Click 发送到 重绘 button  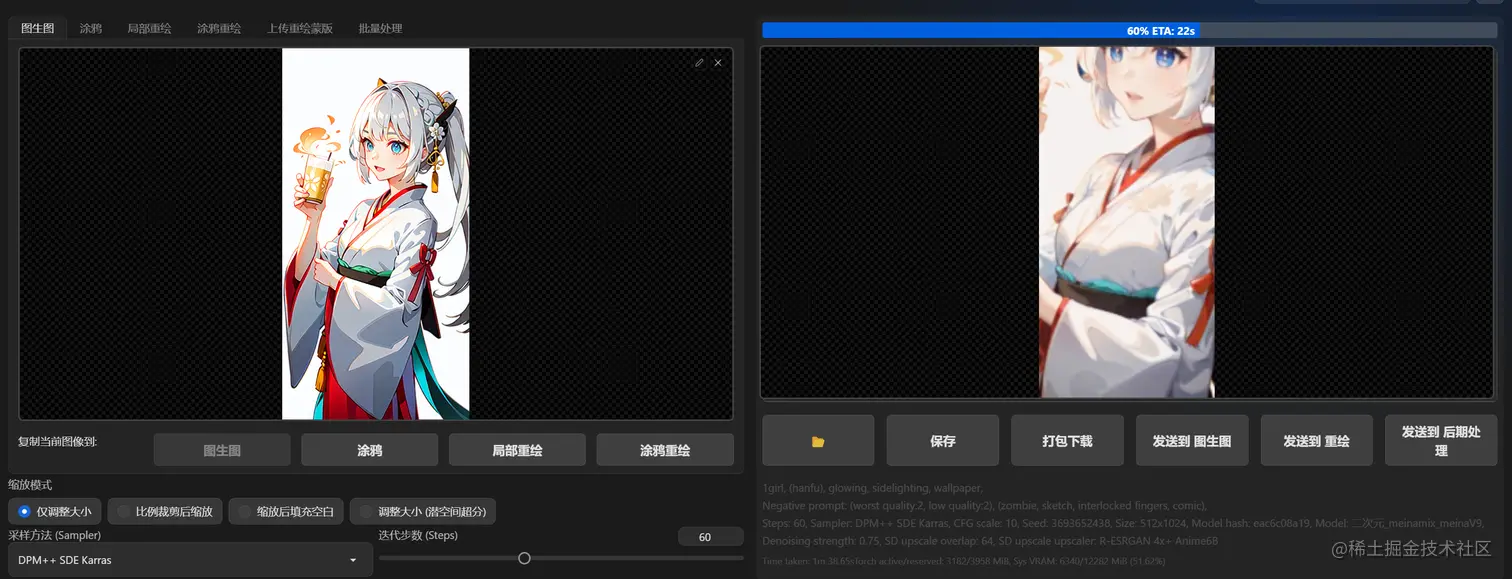click(1317, 441)
